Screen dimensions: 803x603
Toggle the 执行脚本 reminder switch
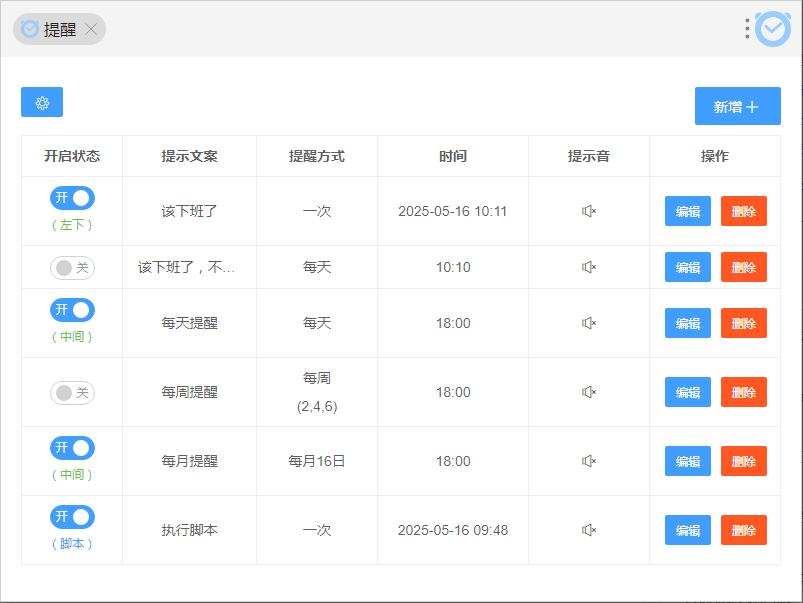pyautogui.click(x=72, y=517)
